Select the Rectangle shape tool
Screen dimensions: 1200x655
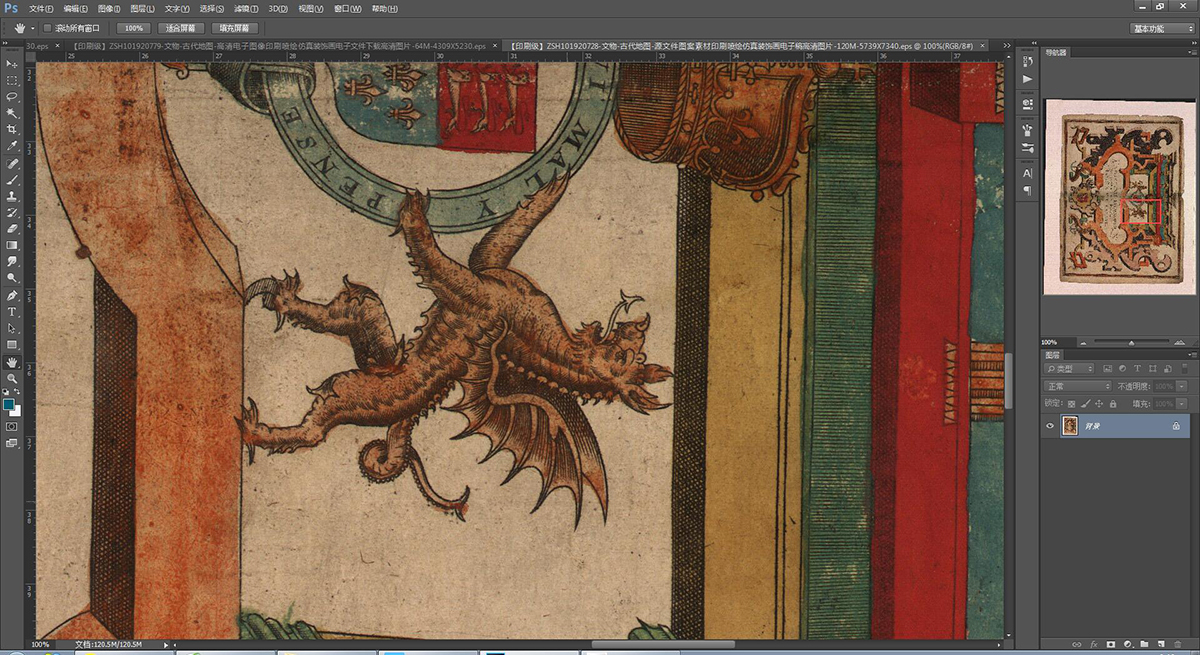(14, 344)
